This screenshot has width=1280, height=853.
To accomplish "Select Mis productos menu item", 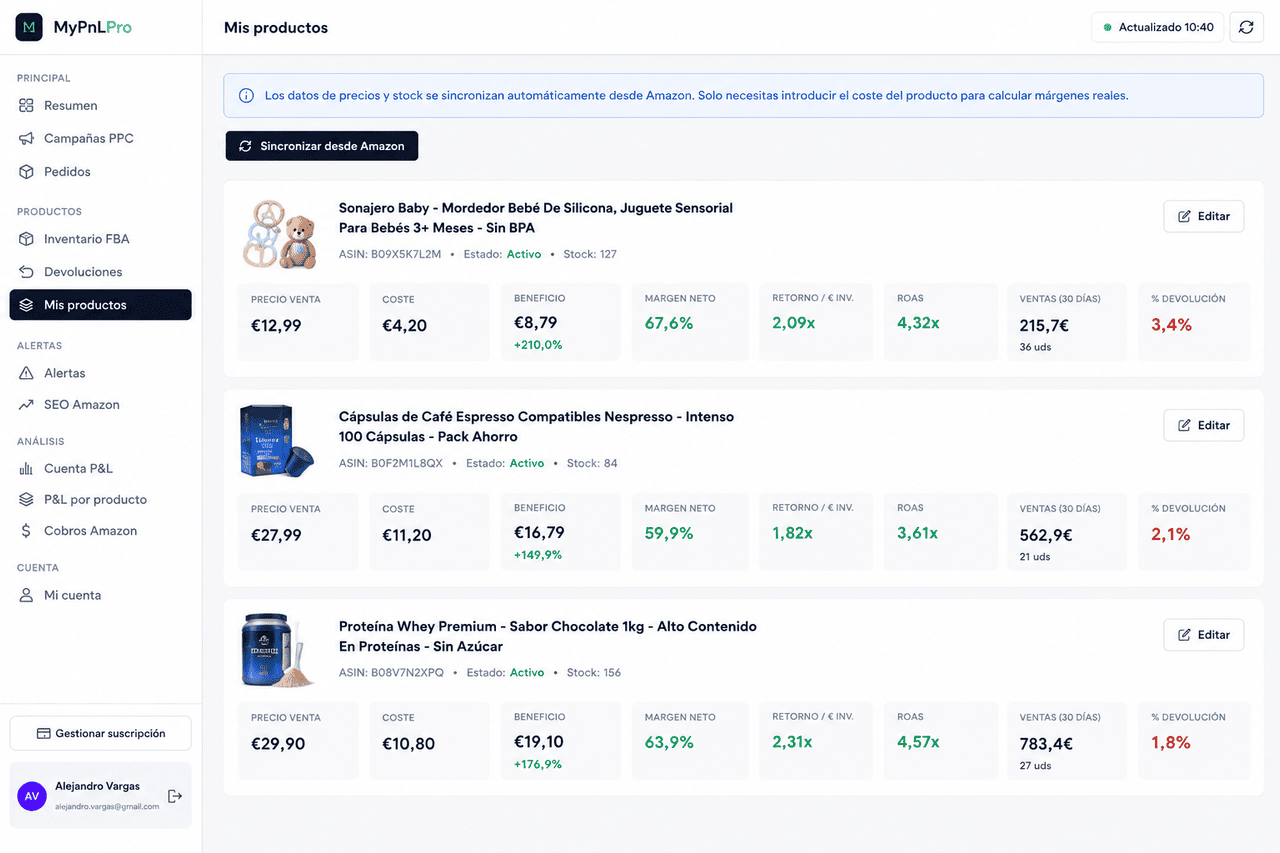I will (x=100, y=305).
